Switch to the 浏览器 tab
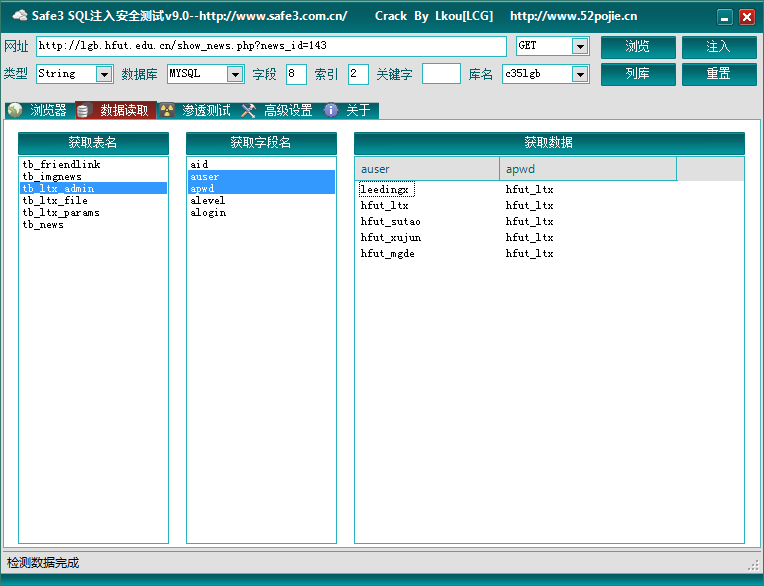Viewport: 764px width, 586px height. point(40,111)
